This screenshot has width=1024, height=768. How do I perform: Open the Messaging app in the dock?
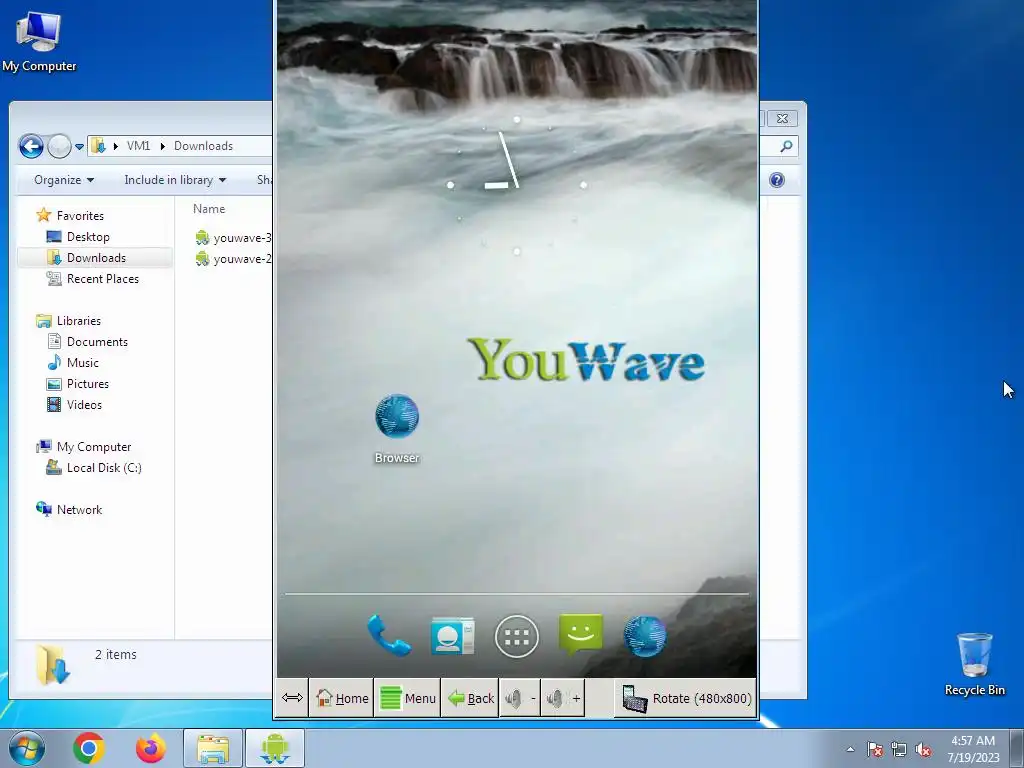click(x=581, y=634)
